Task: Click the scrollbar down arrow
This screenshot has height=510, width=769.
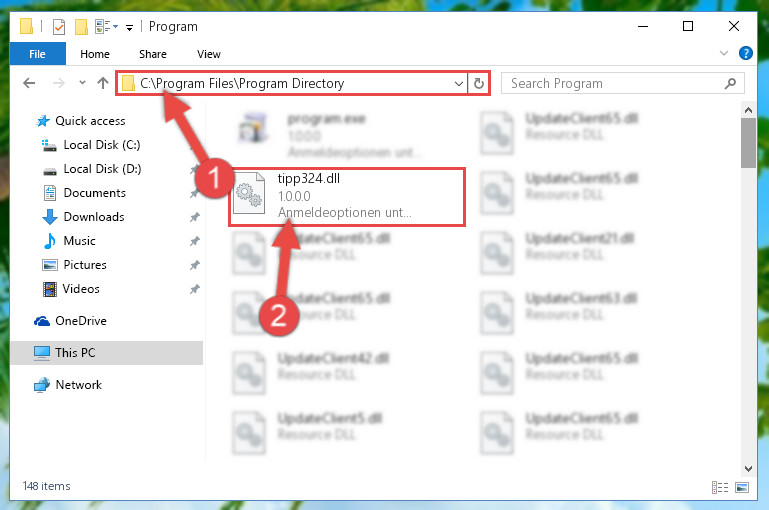Action: pos(748,468)
